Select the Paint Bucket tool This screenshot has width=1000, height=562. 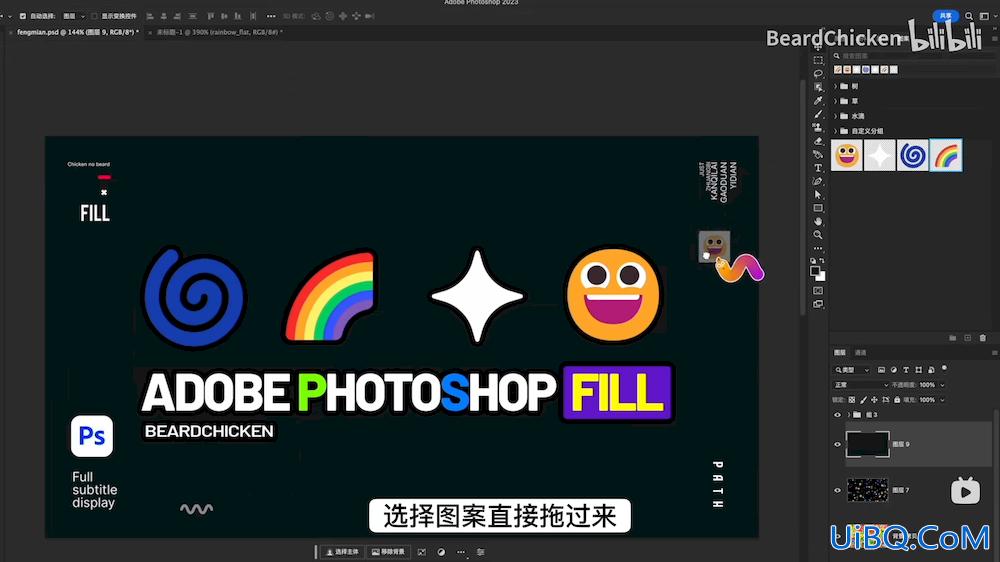click(x=818, y=154)
